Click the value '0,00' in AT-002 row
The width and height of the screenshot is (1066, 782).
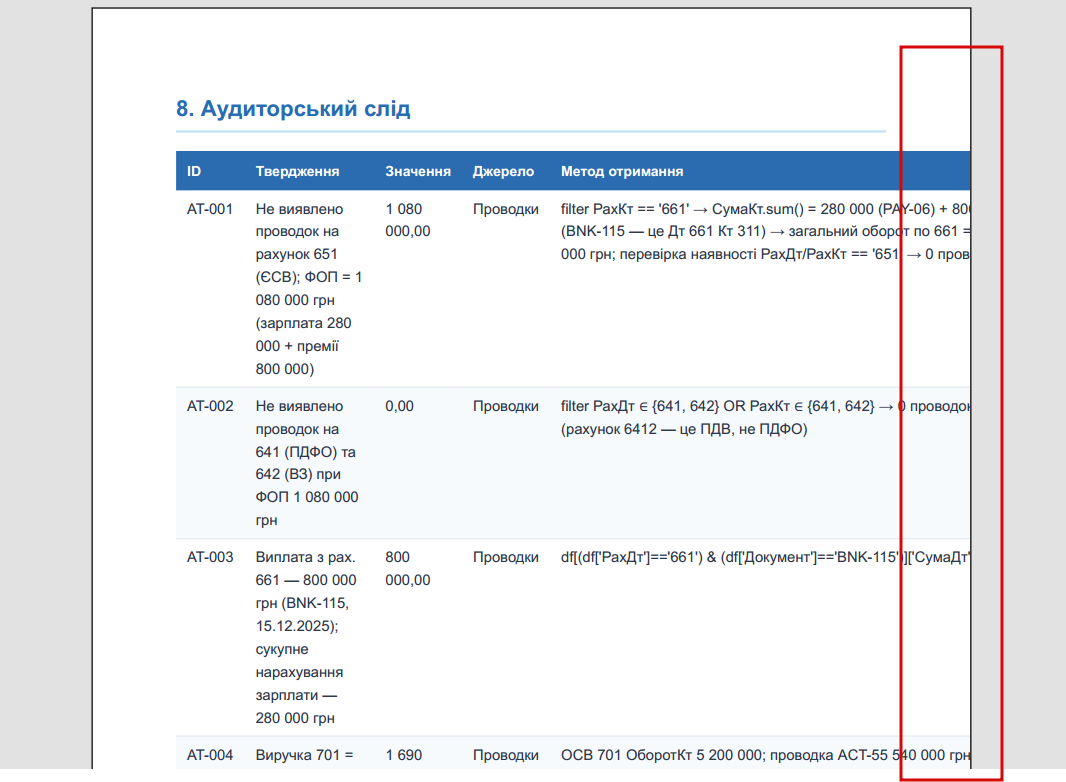[400, 407]
